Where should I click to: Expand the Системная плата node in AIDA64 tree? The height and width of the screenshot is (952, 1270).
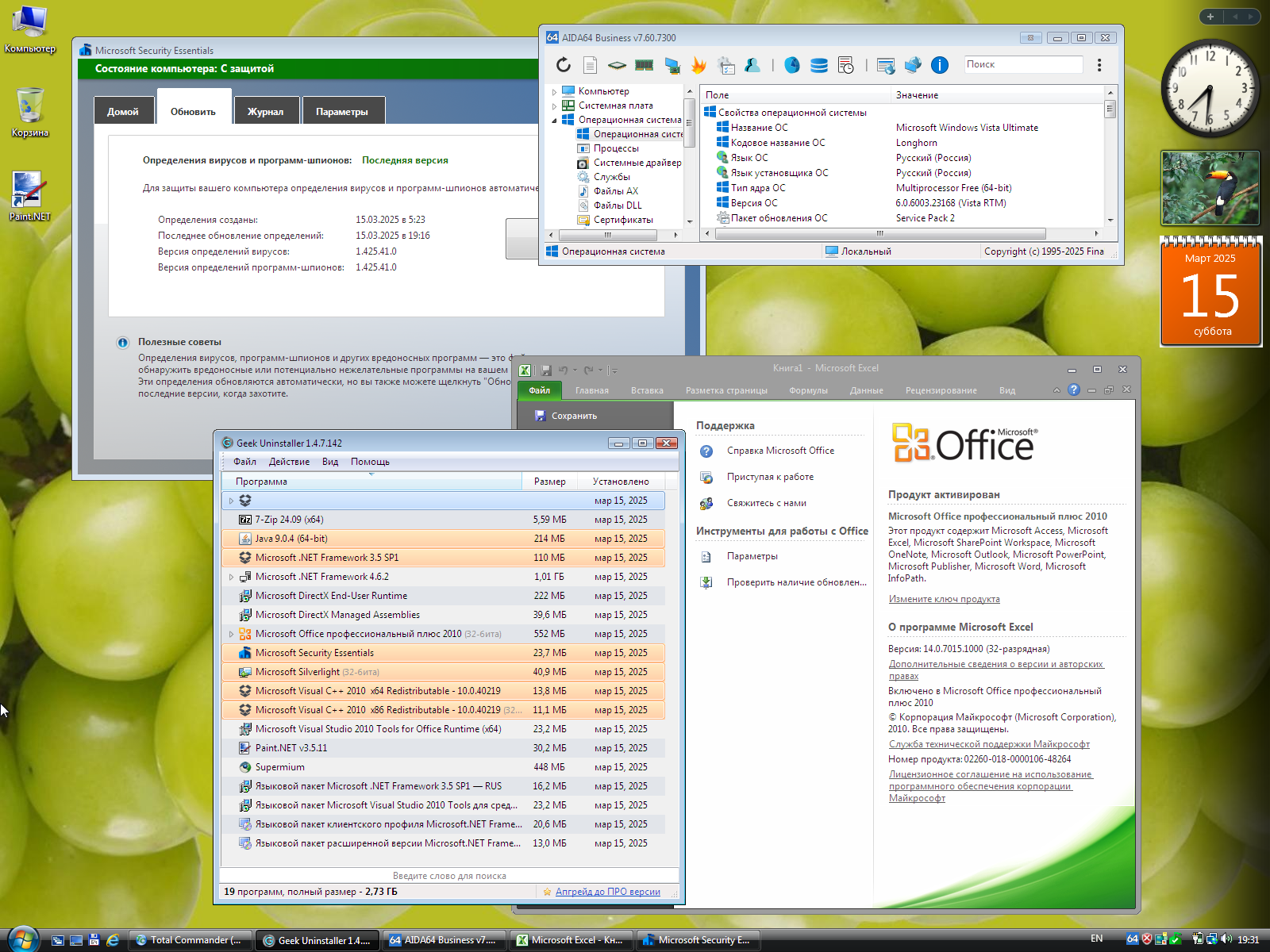(554, 106)
